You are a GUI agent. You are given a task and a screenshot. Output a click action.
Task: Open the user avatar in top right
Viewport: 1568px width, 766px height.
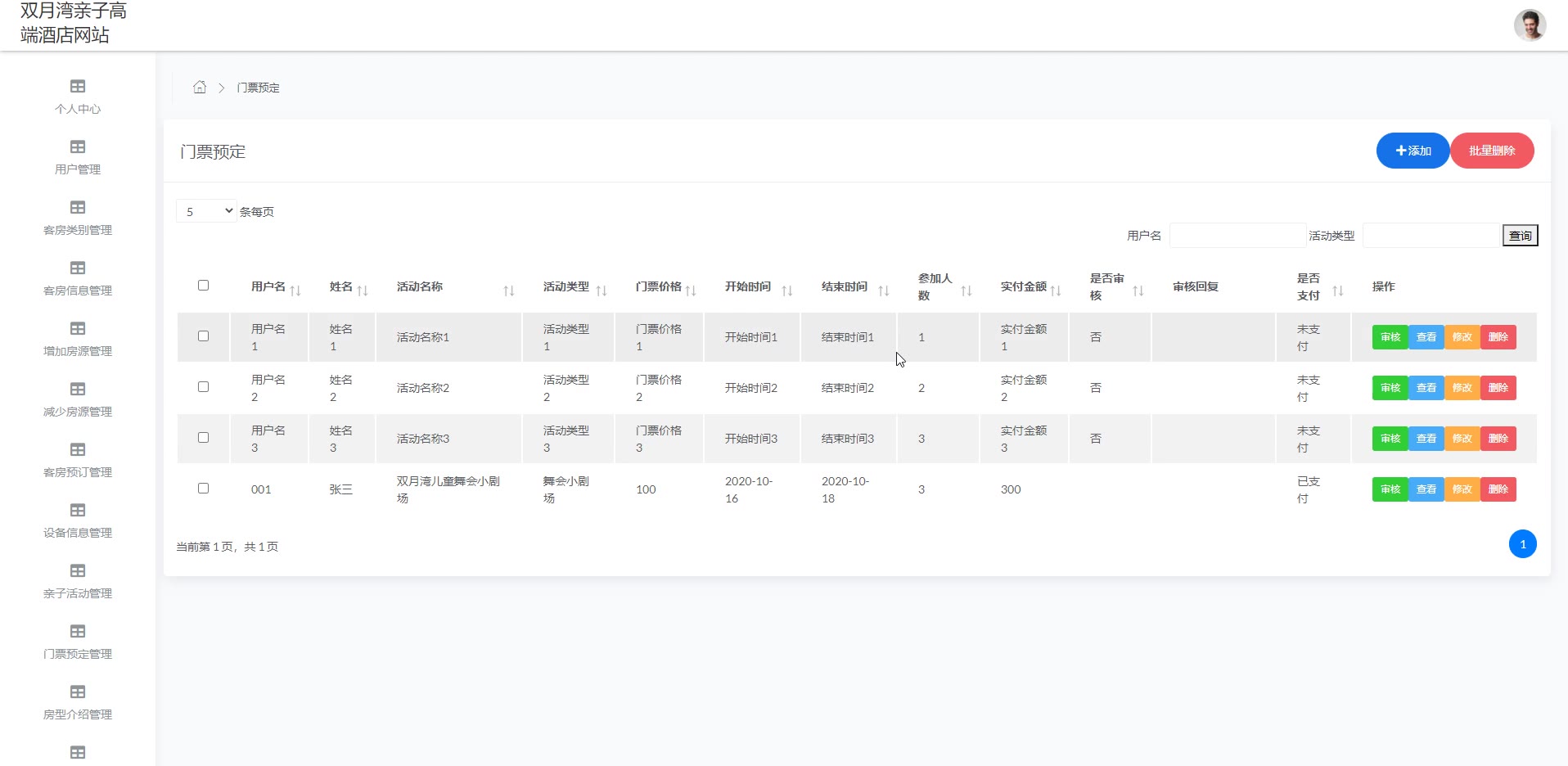click(1529, 25)
